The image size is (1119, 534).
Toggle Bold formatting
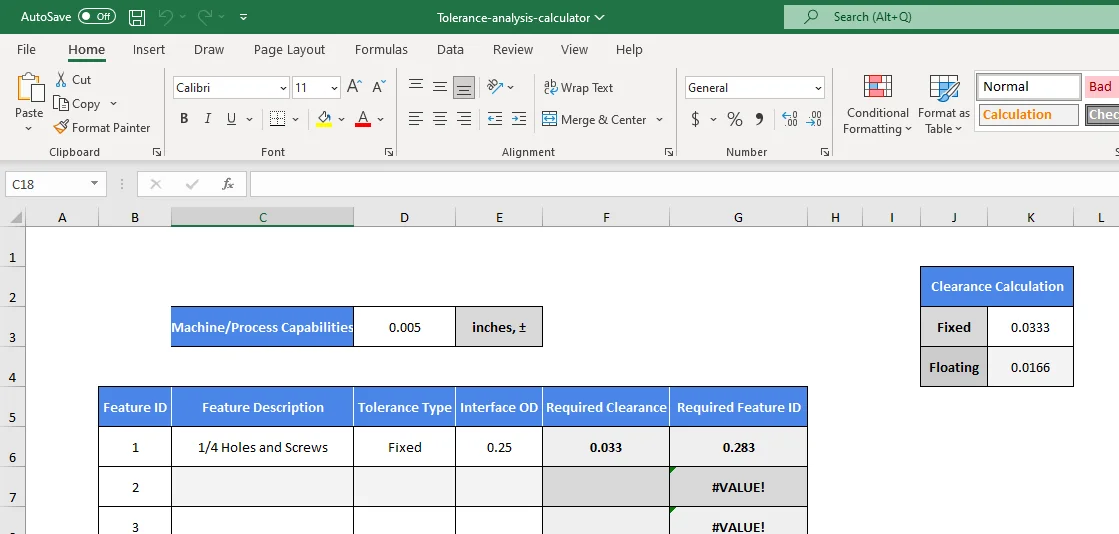184,119
